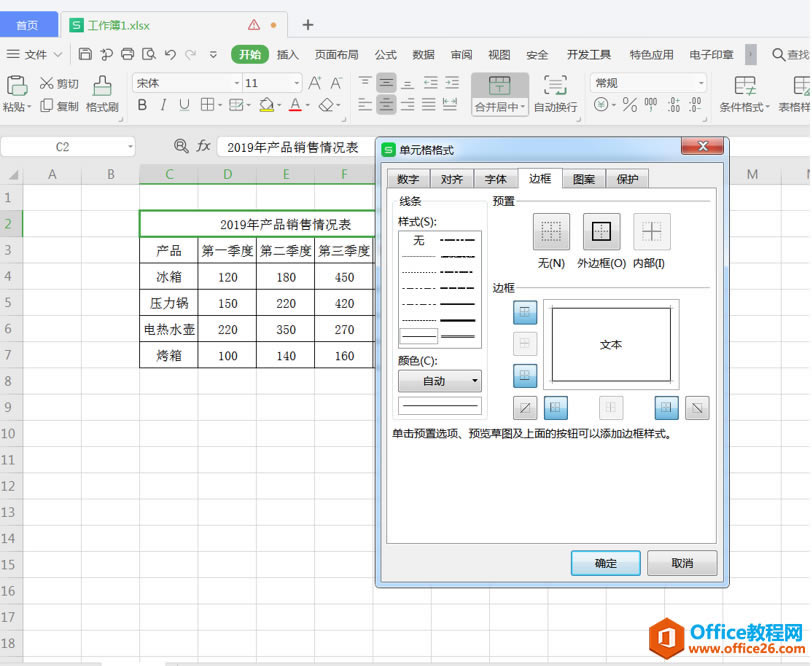Expand the 粘贴 paste options arrow
This screenshot has height=666, width=812.
click(x=29, y=107)
